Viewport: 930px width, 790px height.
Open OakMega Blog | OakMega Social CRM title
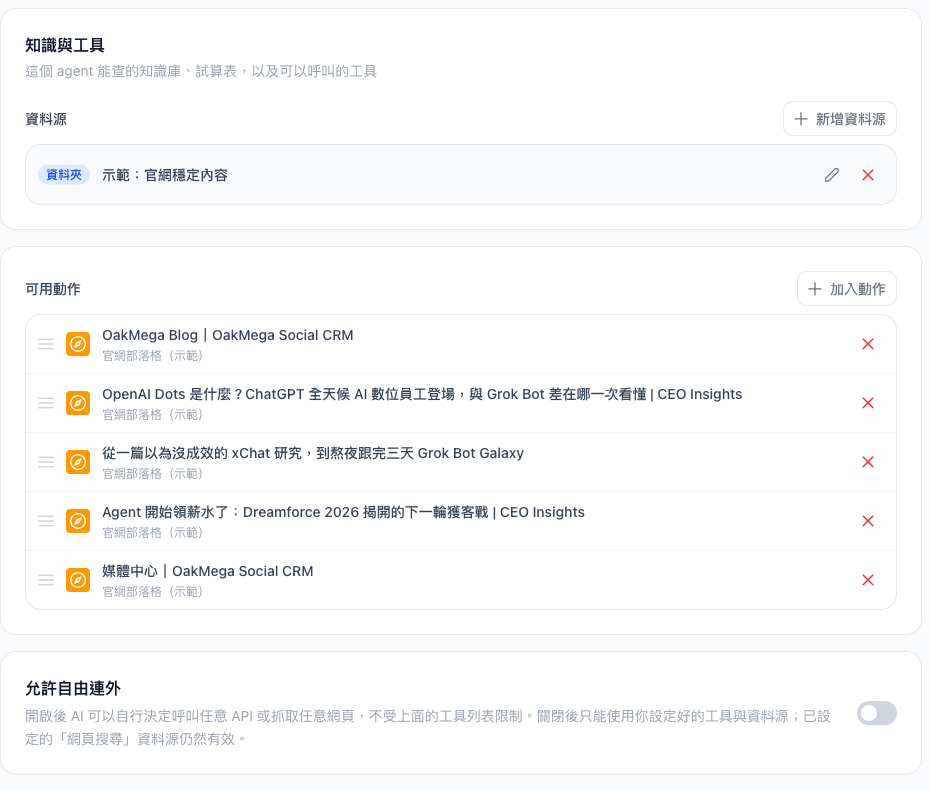pyautogui.click(x=228, y=336)
